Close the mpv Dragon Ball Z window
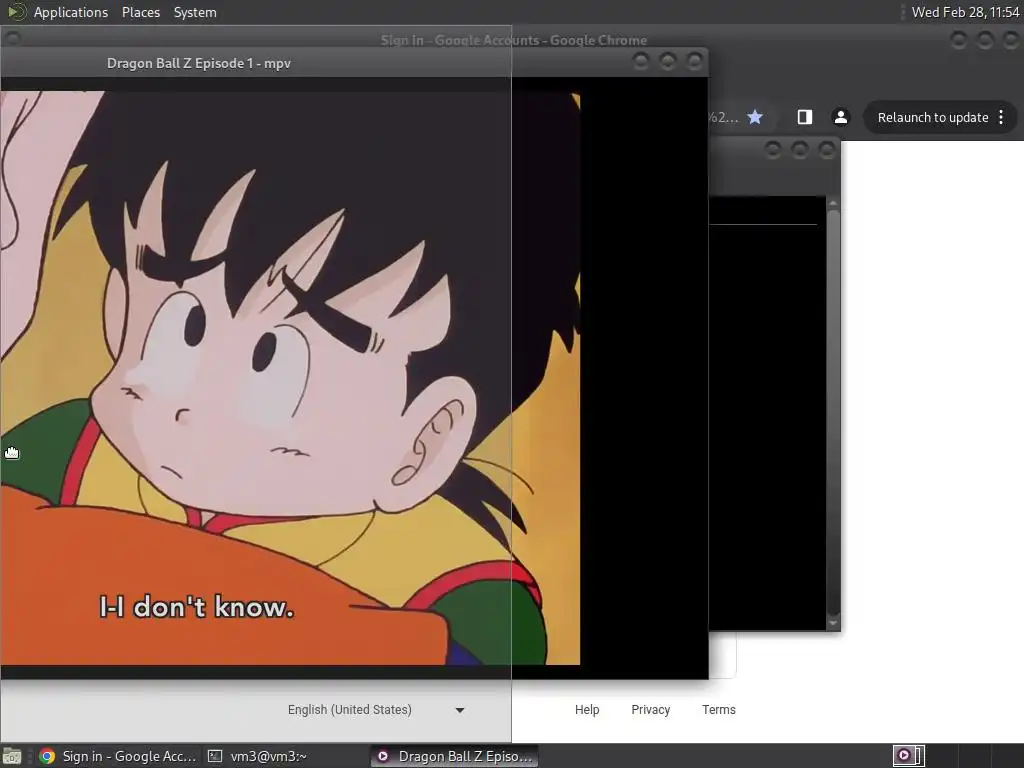1024x768 pixels. pyautogui.click(x=695, y=61)
